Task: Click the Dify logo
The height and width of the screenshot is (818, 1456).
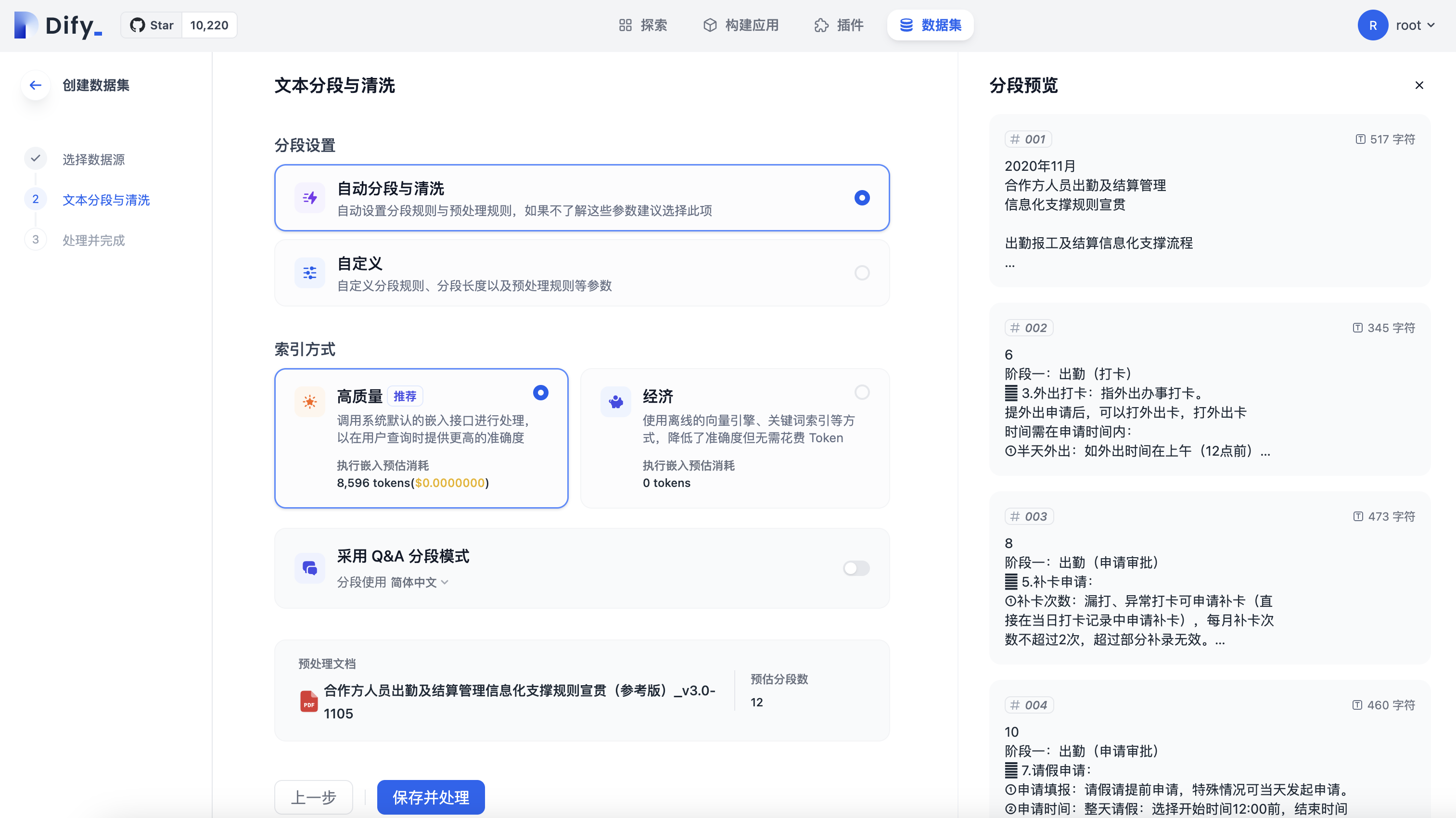Action: (58, 26)
